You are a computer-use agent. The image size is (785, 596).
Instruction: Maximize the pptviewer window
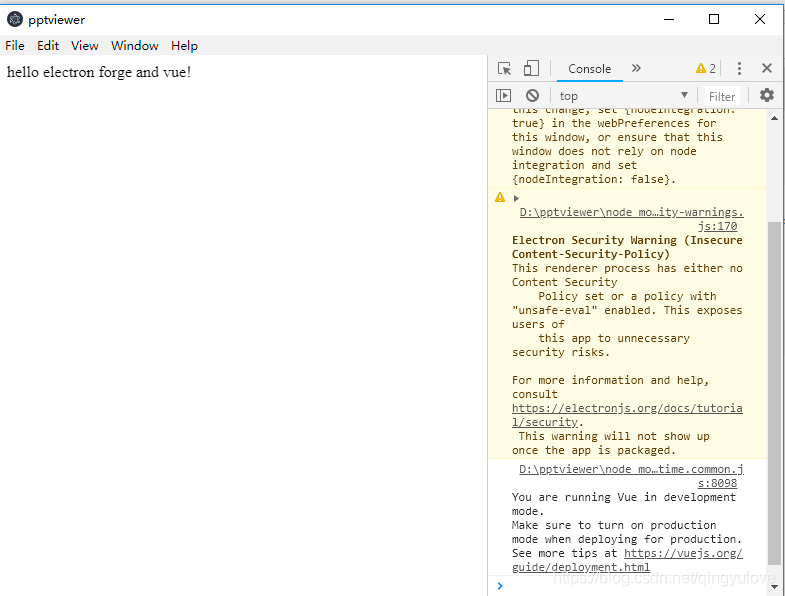click(x=714, y=19)
